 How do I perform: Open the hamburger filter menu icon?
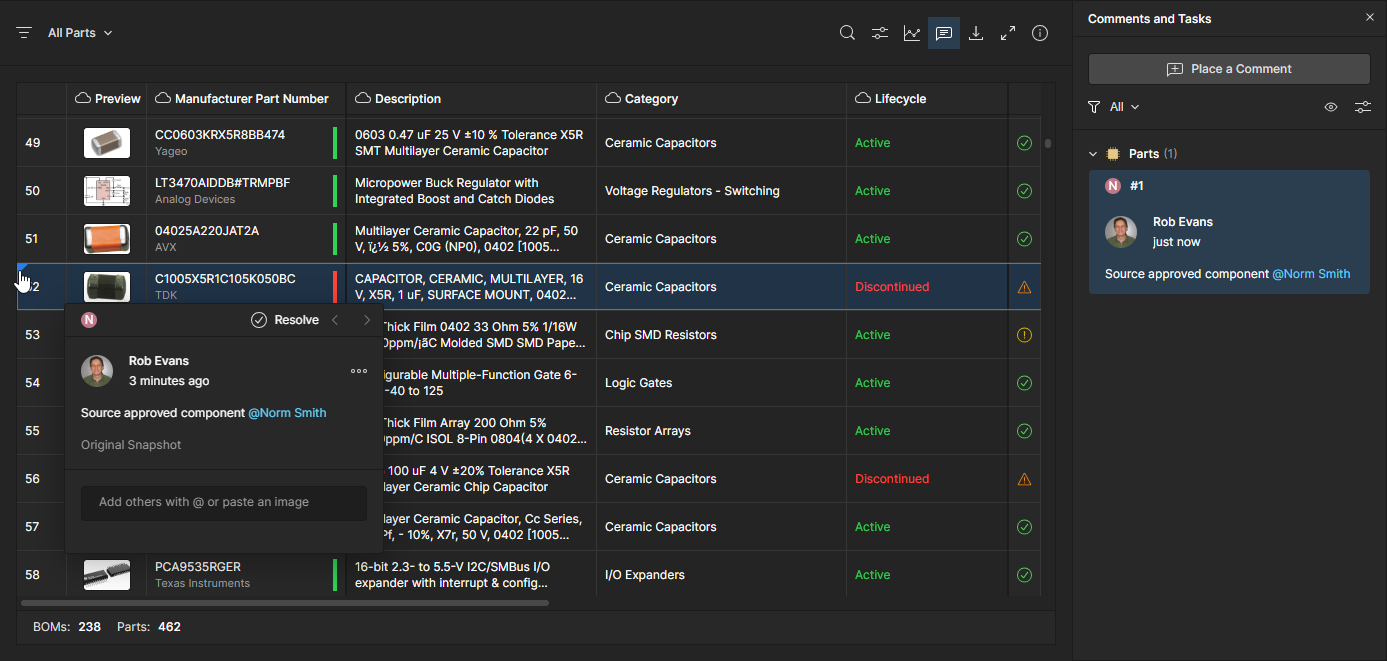(24, 33)
